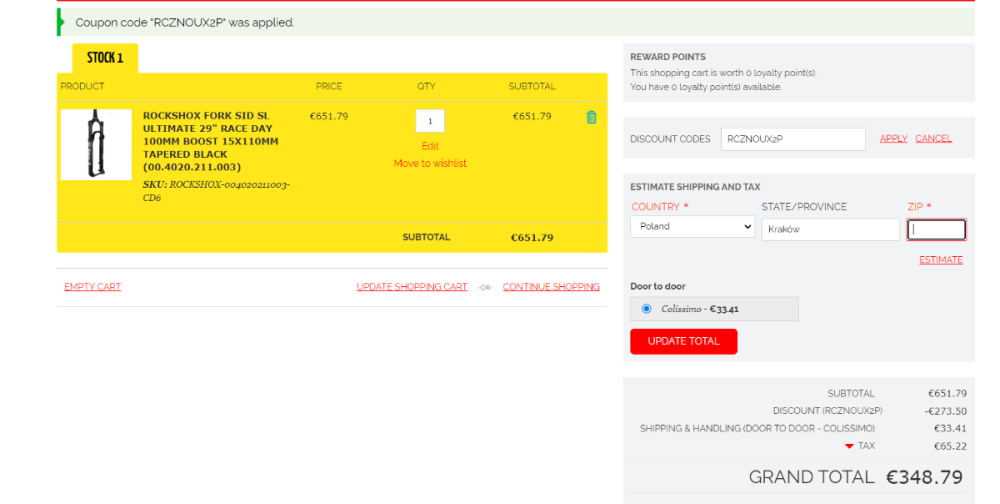Select the tax amount €65.22
1000x504 pixels.
coord(950,446)
